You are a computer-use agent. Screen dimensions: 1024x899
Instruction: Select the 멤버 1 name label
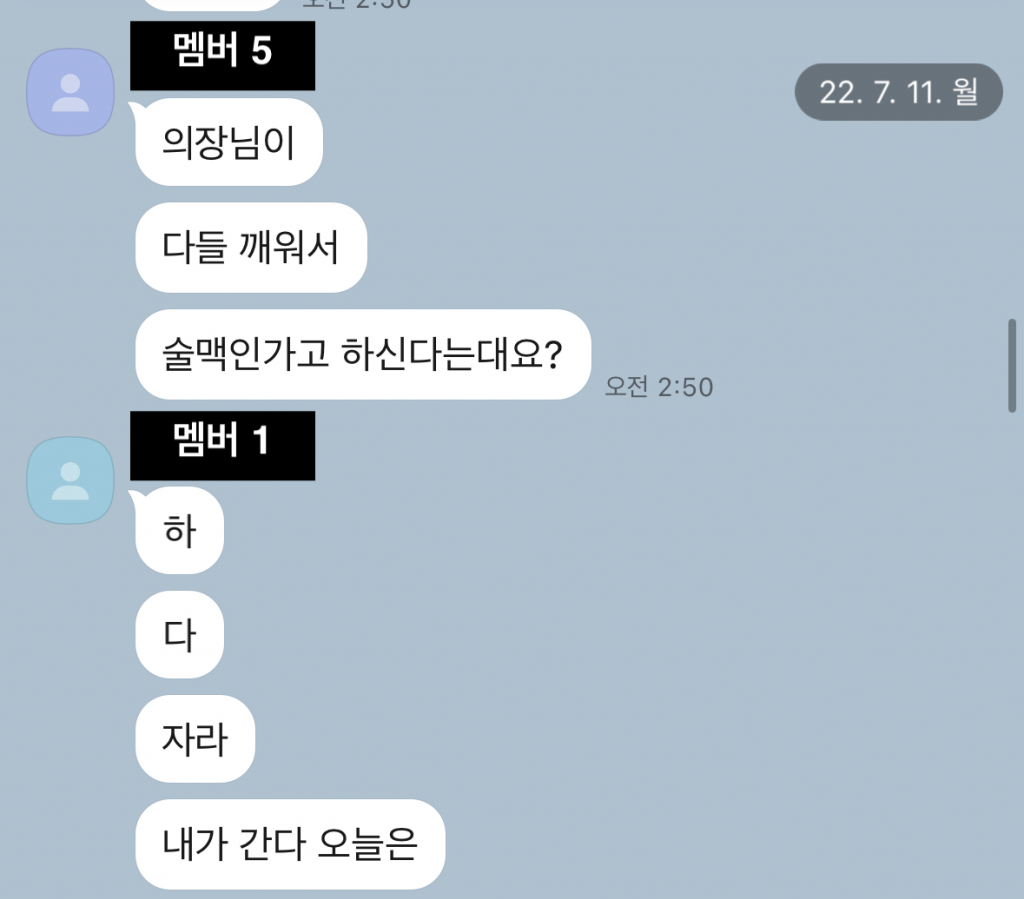(x=221, y=439)
